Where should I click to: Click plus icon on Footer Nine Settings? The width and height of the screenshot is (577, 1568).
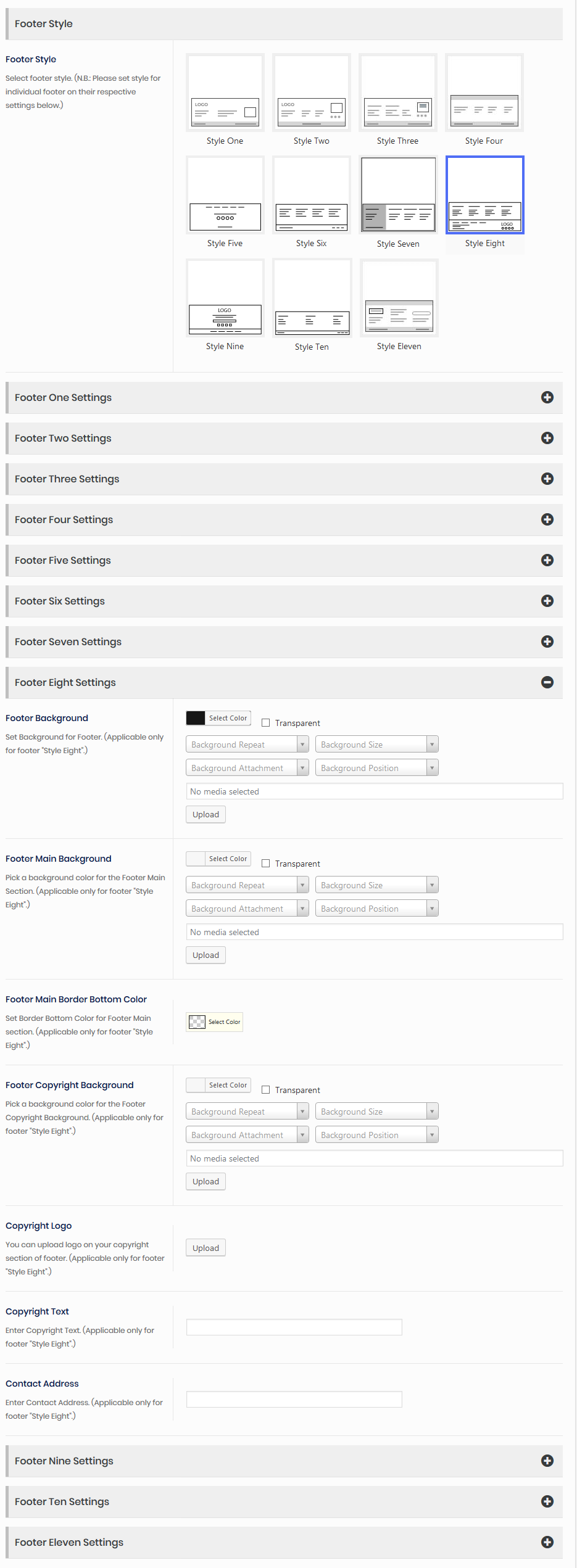(547, 1461)
